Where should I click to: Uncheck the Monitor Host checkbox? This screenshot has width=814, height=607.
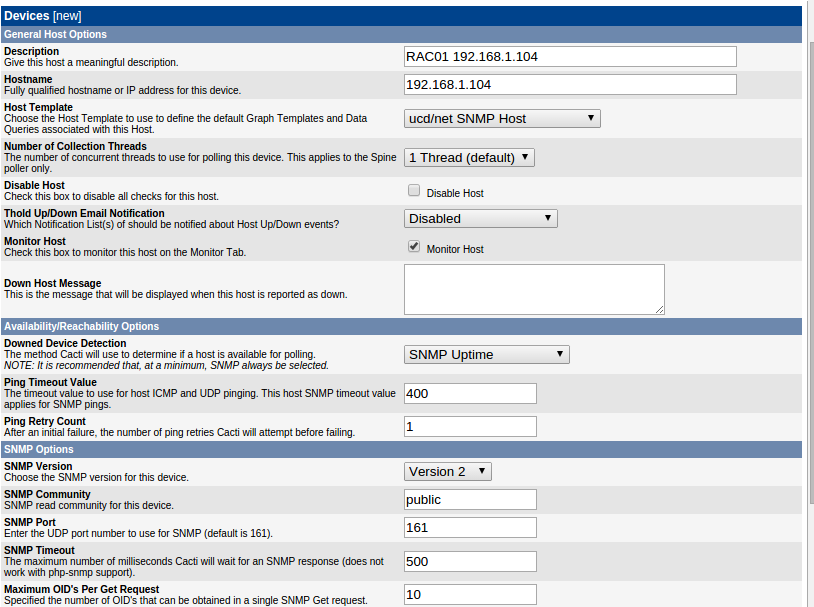click(x=414, y=247)
